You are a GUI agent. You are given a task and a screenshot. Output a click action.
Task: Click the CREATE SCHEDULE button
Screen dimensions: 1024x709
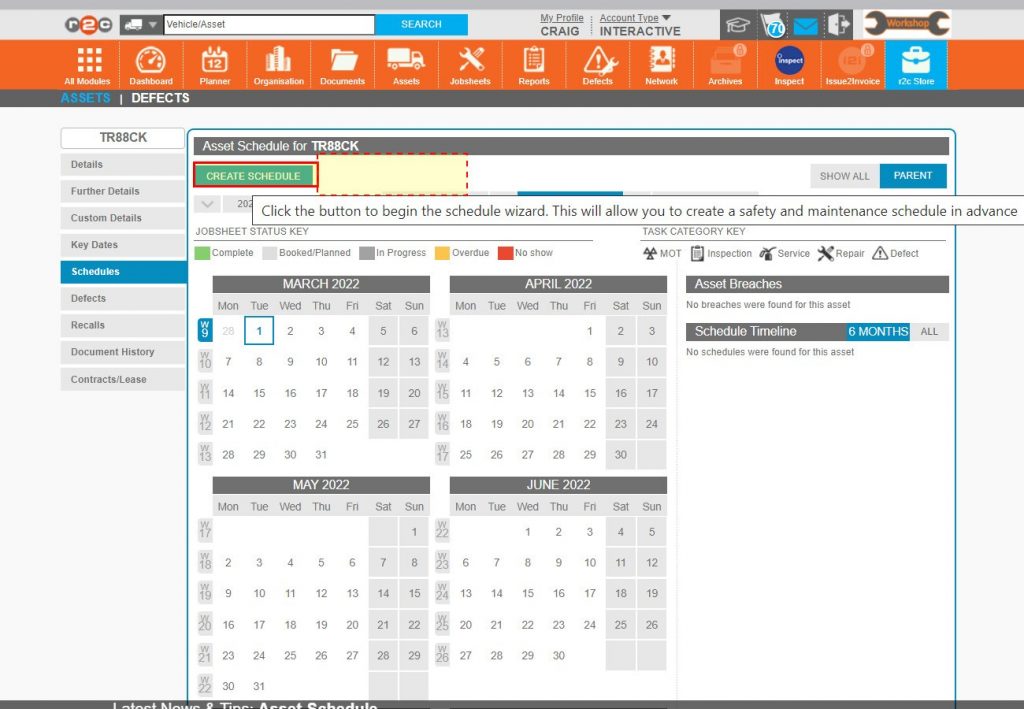pos(252,173)
